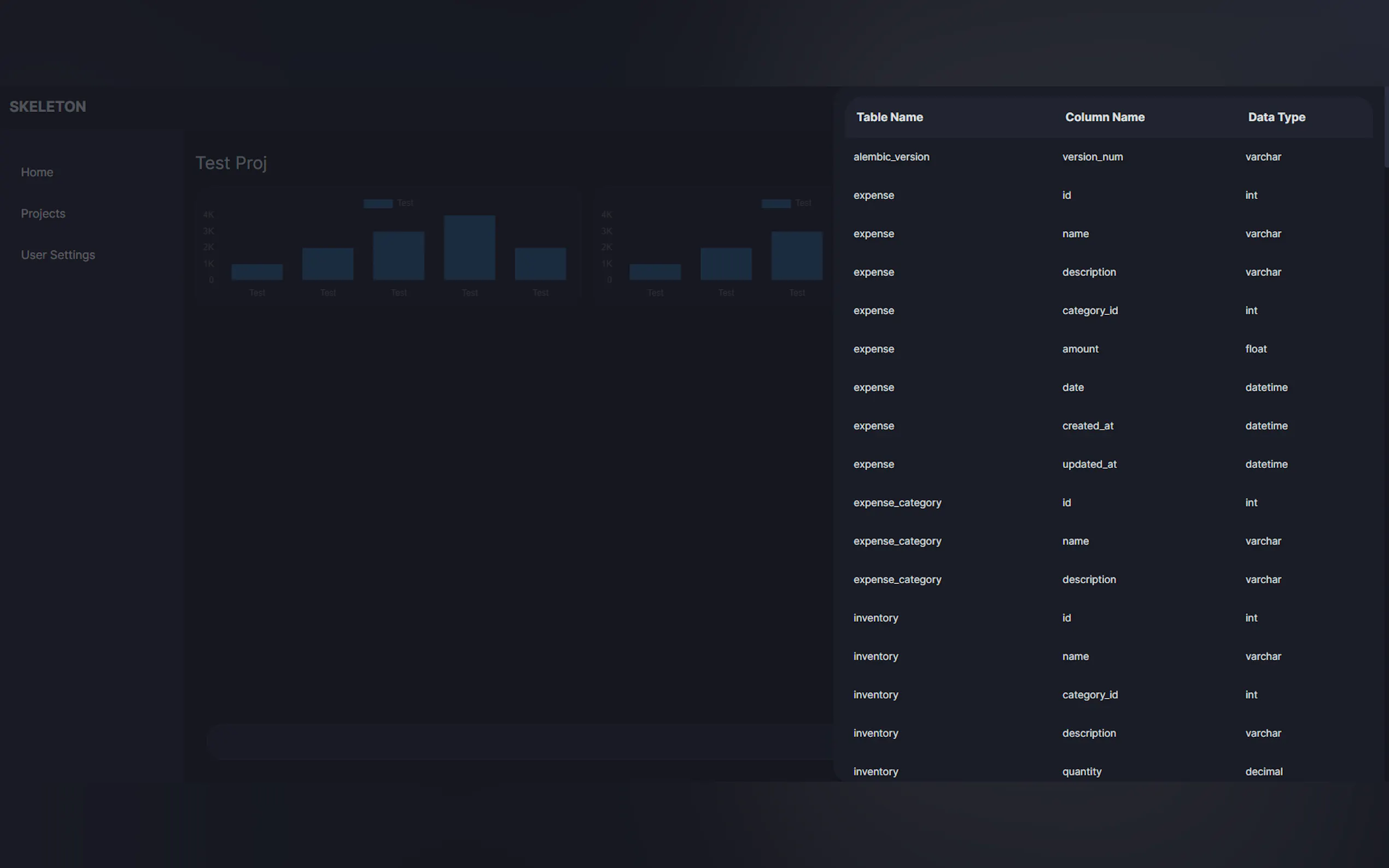The image size is (1389, 868).
Task: Click the quantity column name cell
Action: pos(1081,772)
